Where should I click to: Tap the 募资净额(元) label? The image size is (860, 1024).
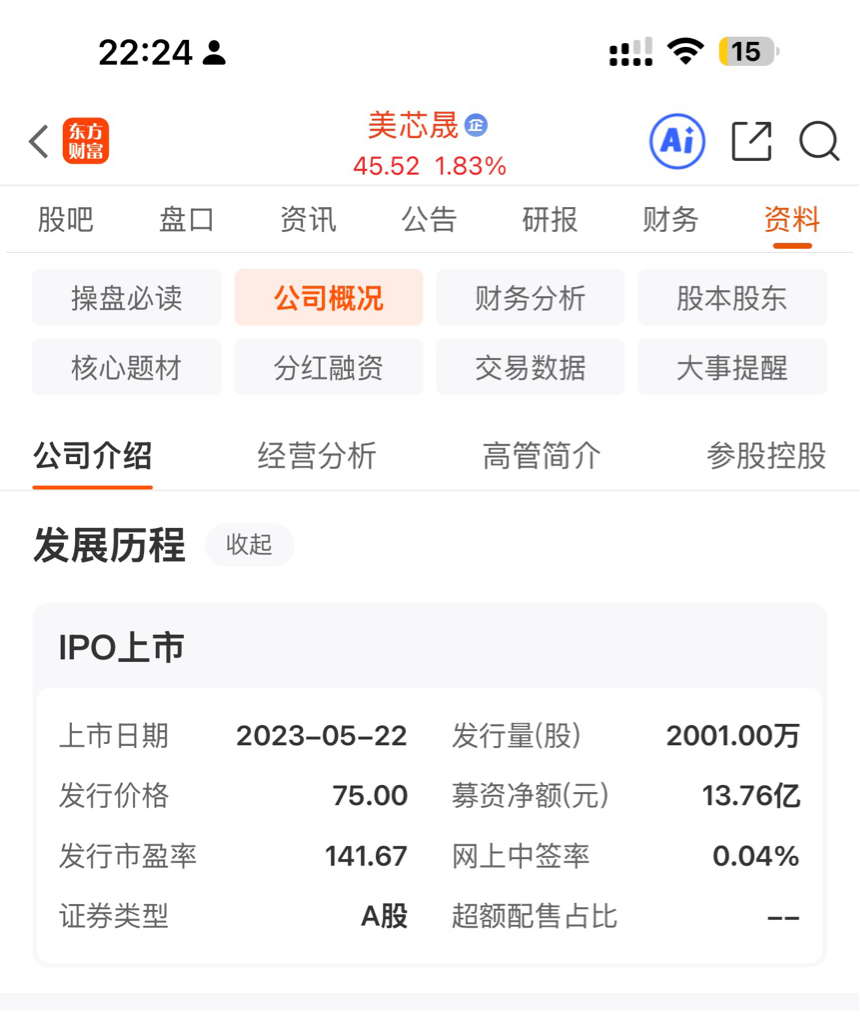click(x=530, y=795)
